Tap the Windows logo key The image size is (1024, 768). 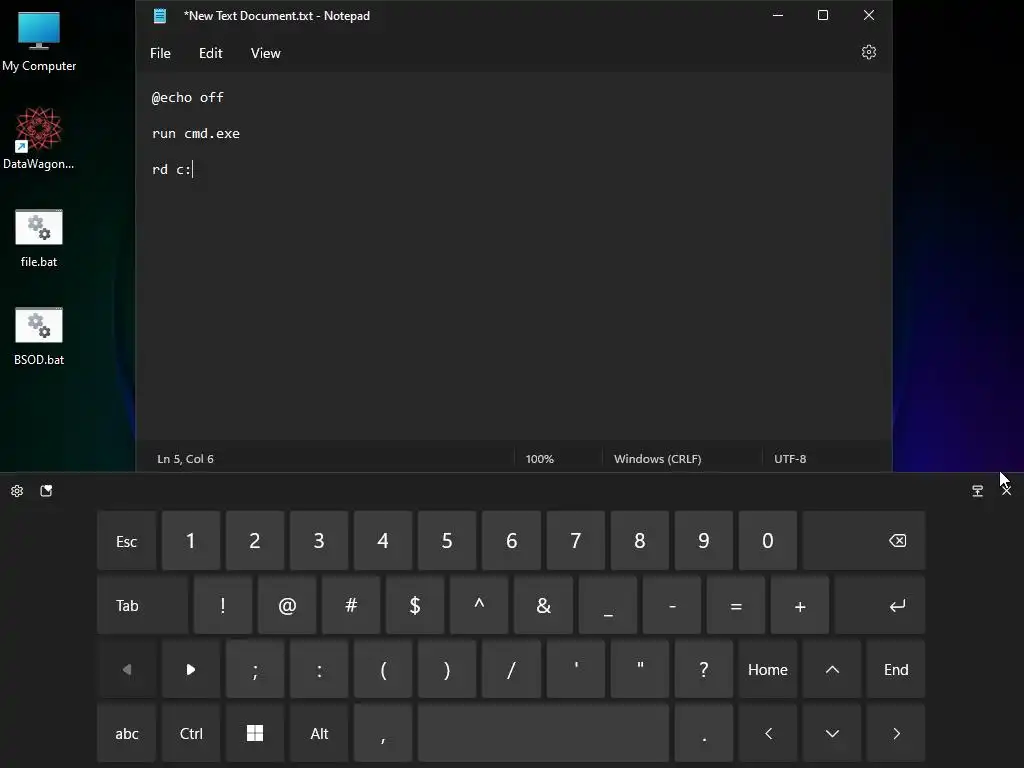click(x=255, y=733)
